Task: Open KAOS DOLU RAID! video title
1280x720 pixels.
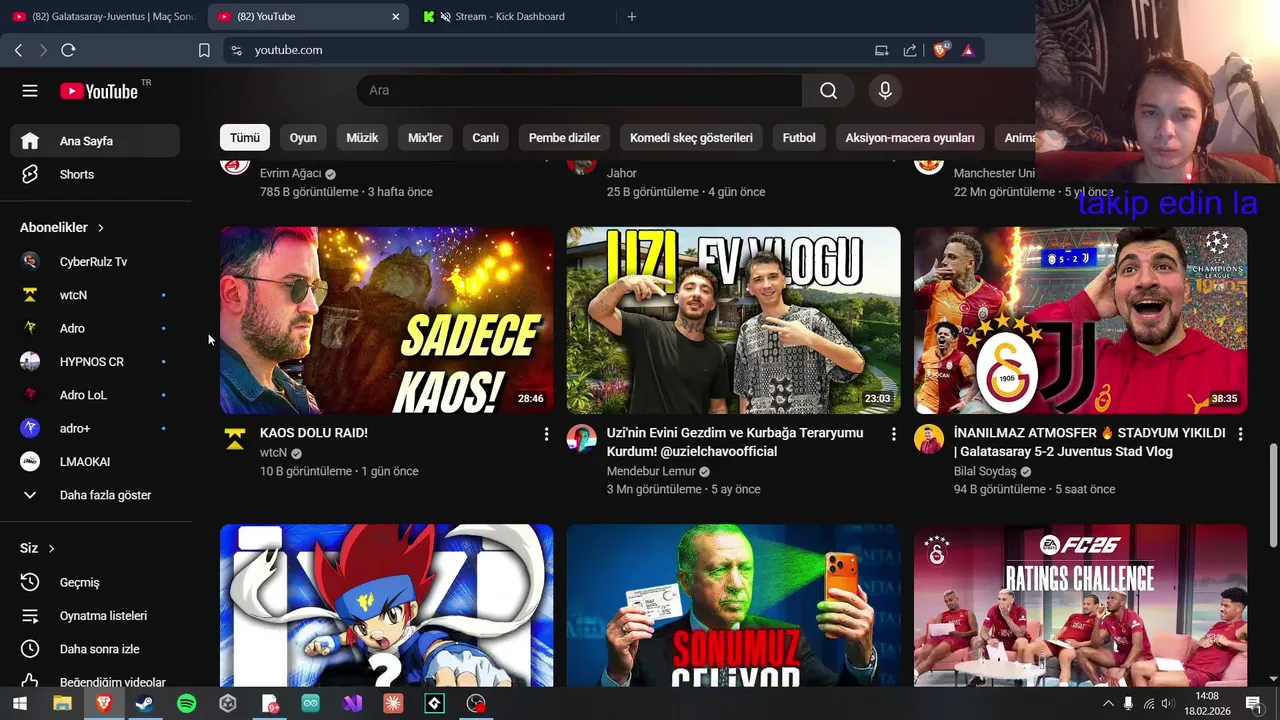Action: point(314,433)
